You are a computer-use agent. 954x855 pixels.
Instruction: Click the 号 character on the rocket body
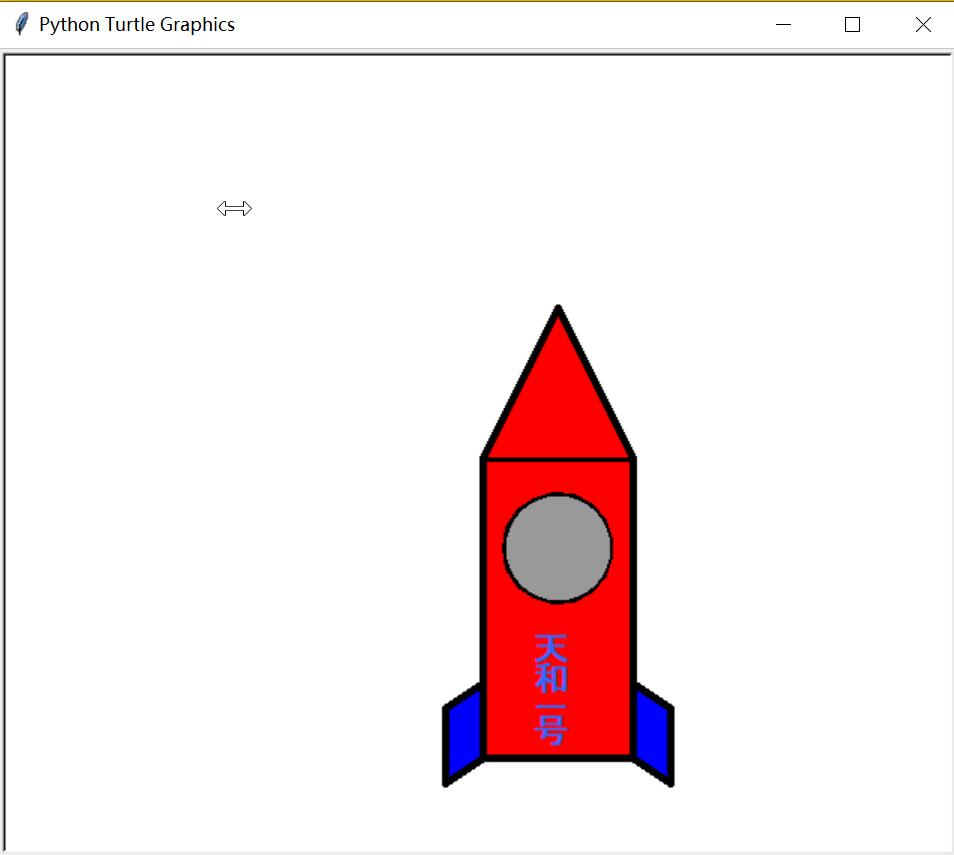(x=551, y=730)
